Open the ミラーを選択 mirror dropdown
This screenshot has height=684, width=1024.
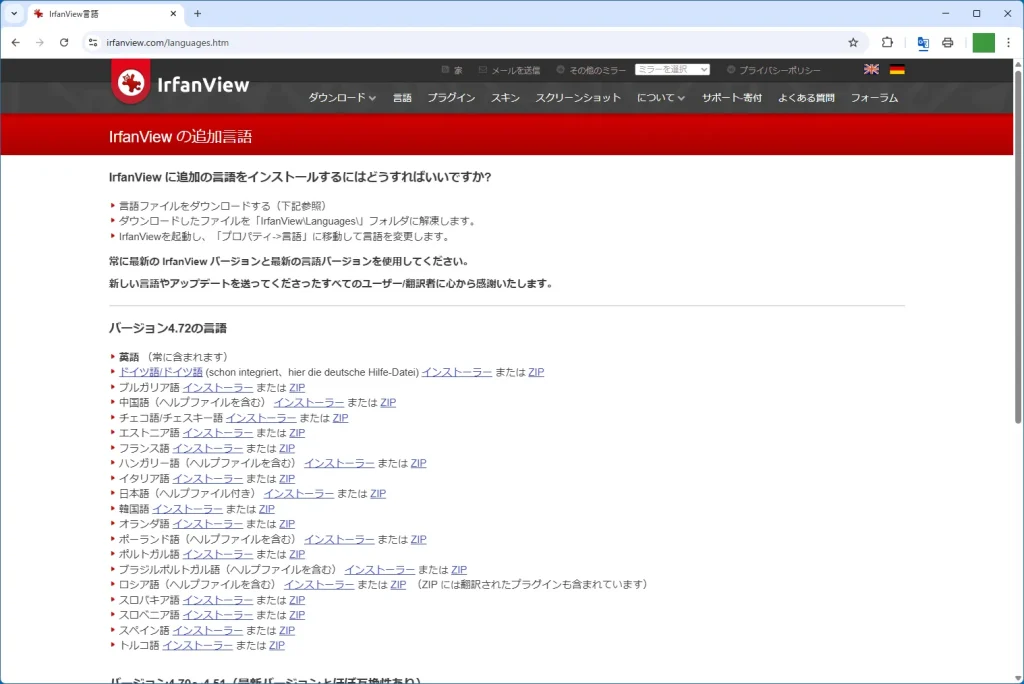[x=672, y=69]
